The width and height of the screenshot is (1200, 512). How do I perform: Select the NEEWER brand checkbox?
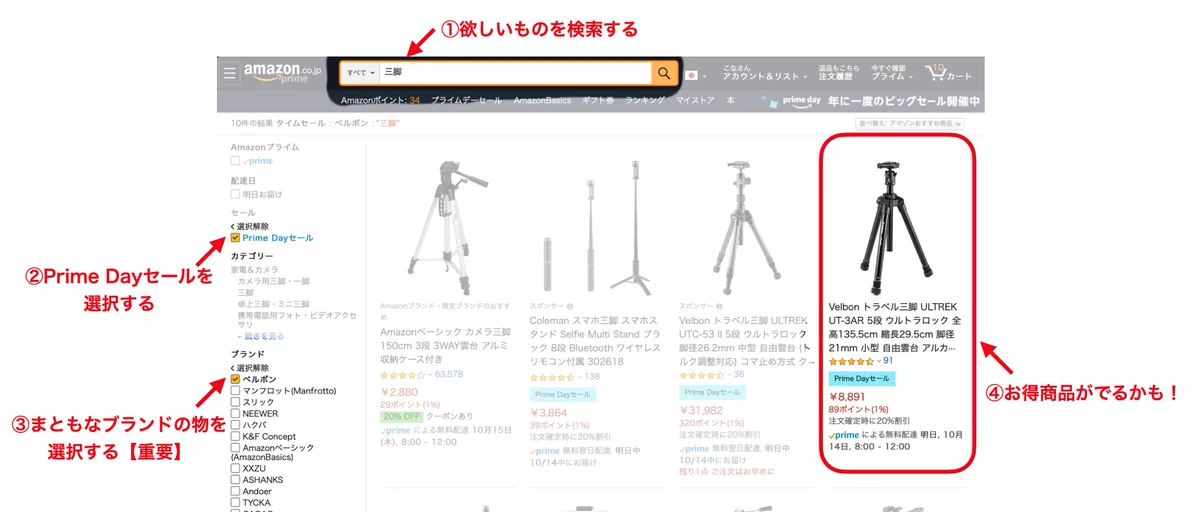coord(235,414)
